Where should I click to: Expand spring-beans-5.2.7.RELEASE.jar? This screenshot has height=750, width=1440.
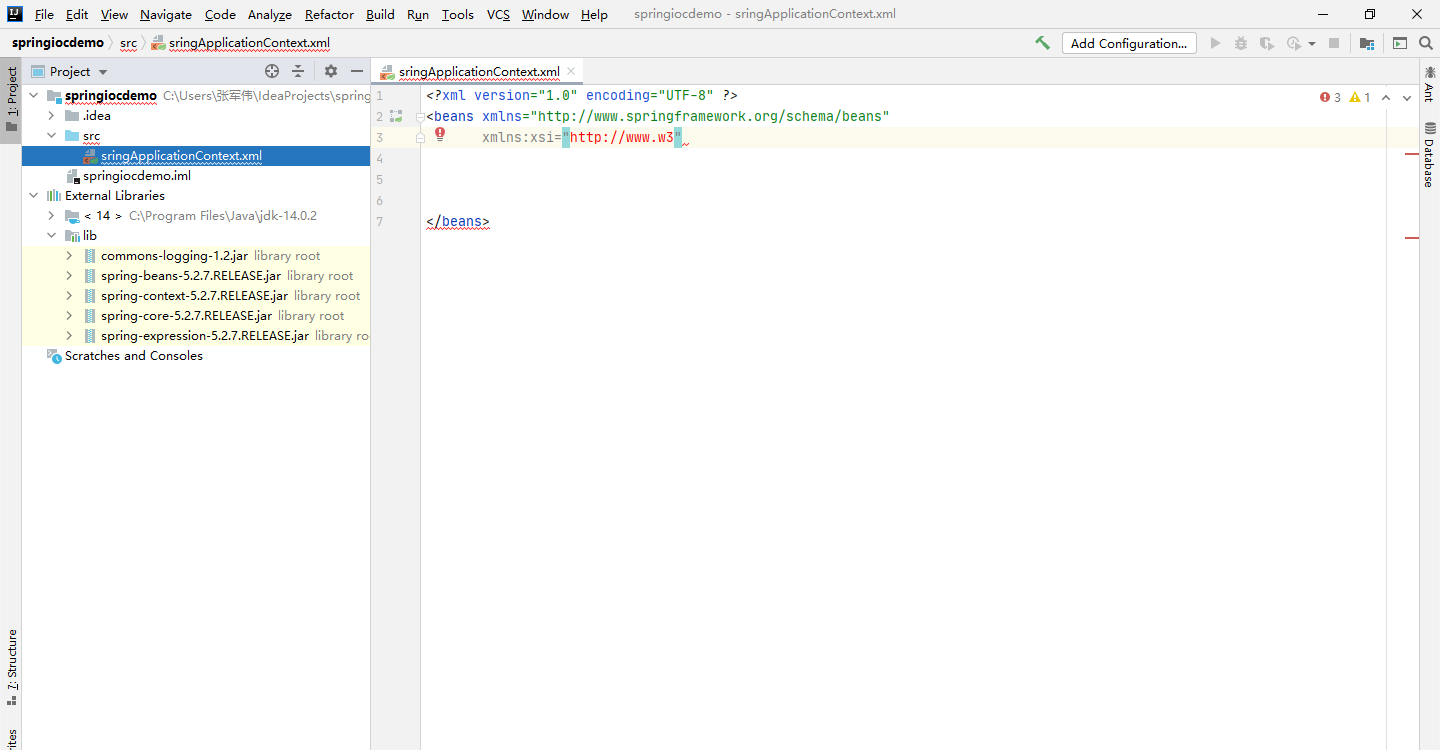pos(69,276)
